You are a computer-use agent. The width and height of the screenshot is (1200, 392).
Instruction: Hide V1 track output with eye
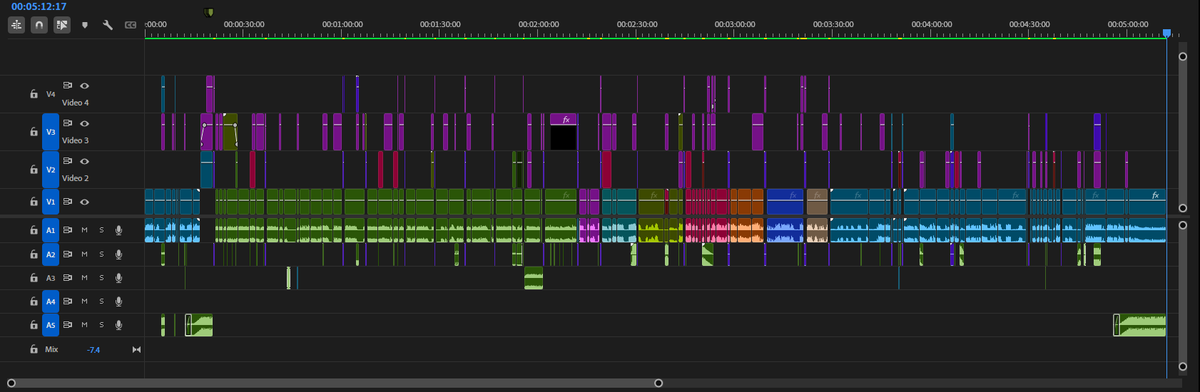click(85, 202)
